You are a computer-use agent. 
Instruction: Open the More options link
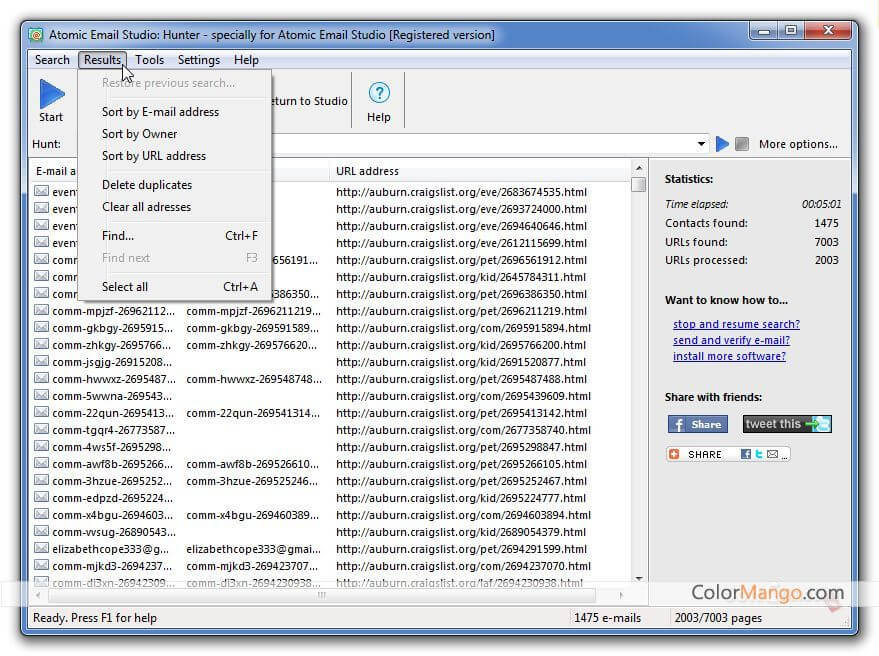pos(797,144)
